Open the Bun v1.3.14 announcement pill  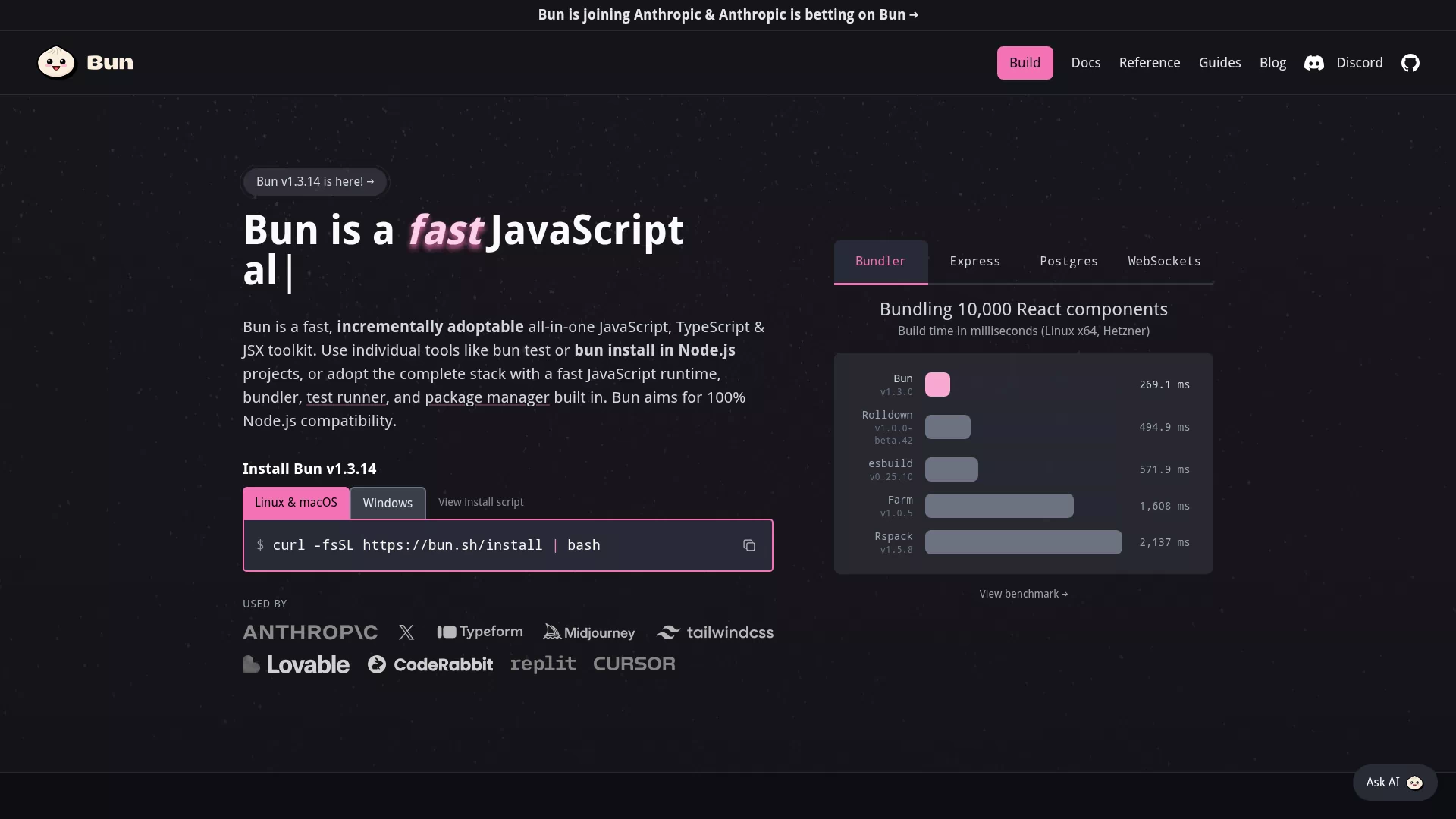coord(315,182)
